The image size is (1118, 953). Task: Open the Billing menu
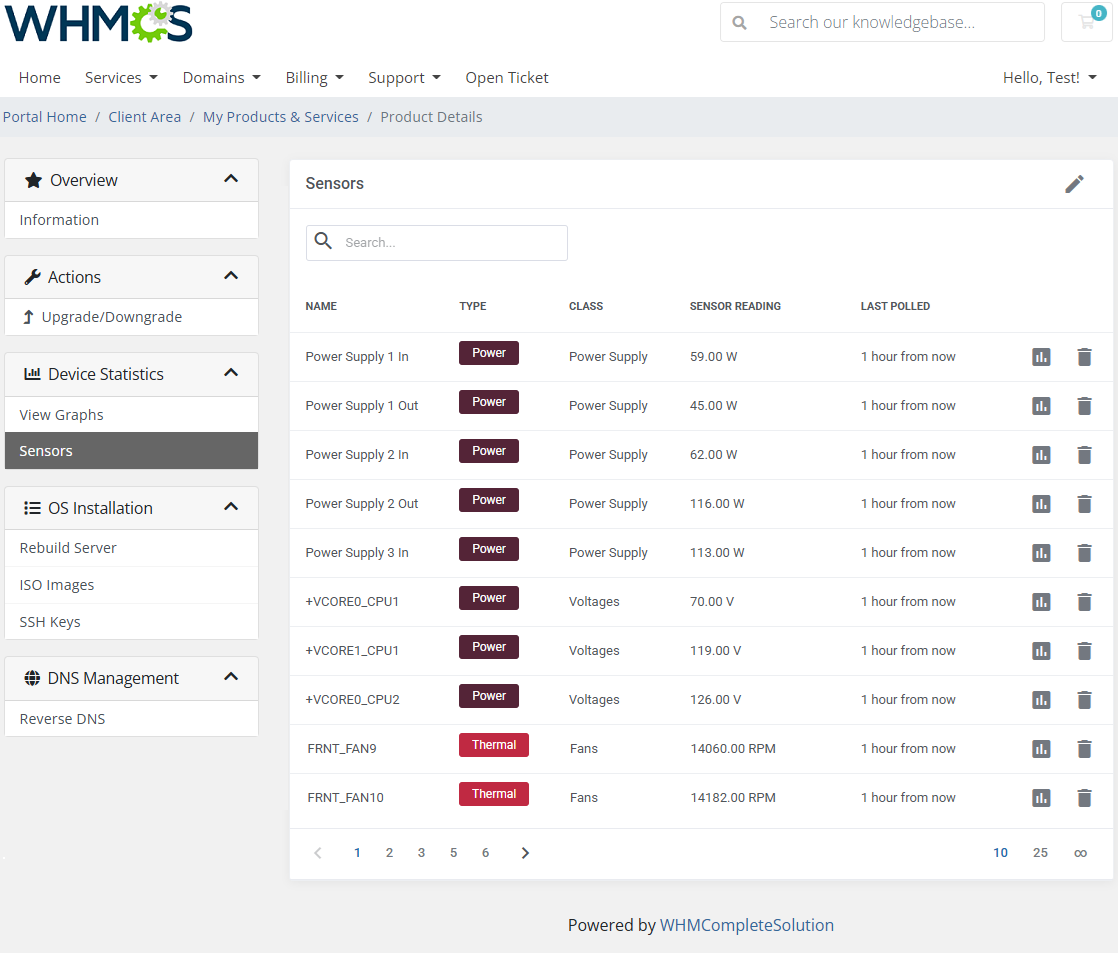click(314, 78)
